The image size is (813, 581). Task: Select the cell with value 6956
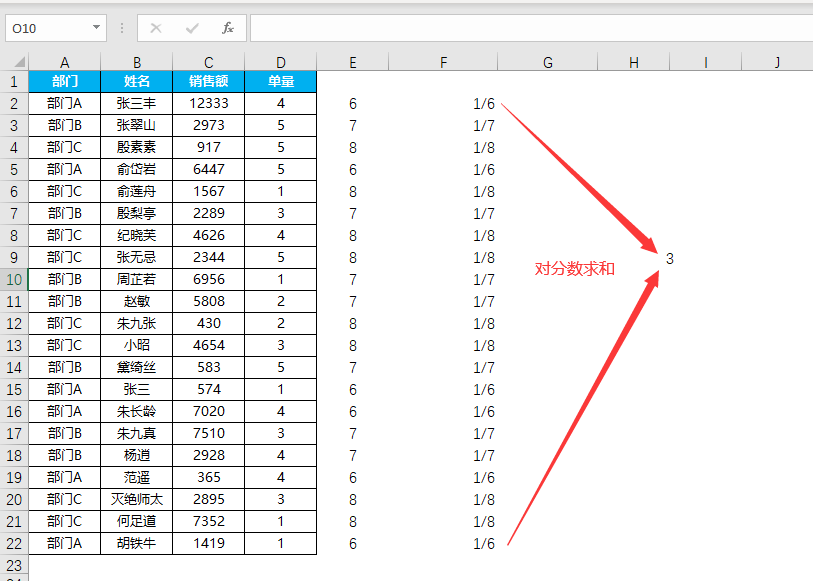208,279
